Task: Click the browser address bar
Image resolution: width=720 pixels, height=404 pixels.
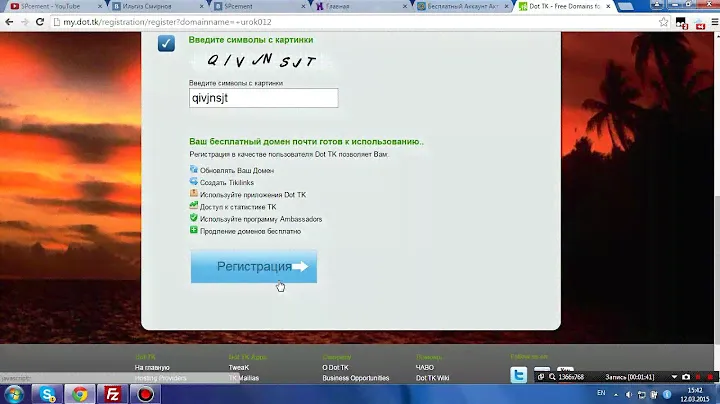Action: click(x=300, y=21)
